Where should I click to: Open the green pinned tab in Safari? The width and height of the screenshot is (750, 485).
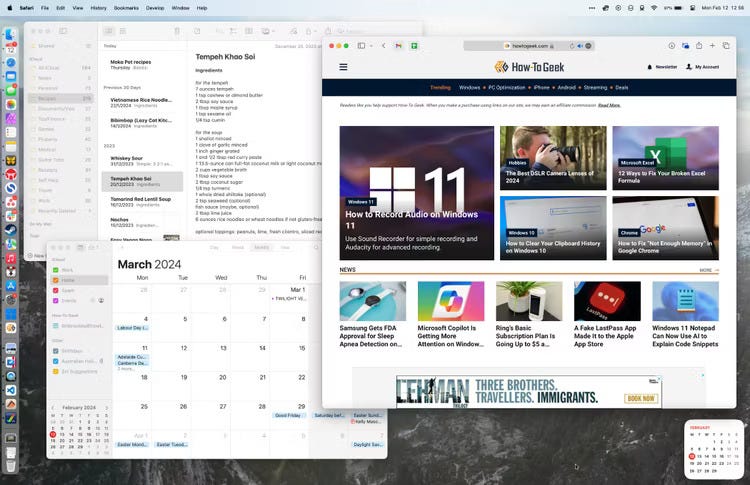point(414,46)
